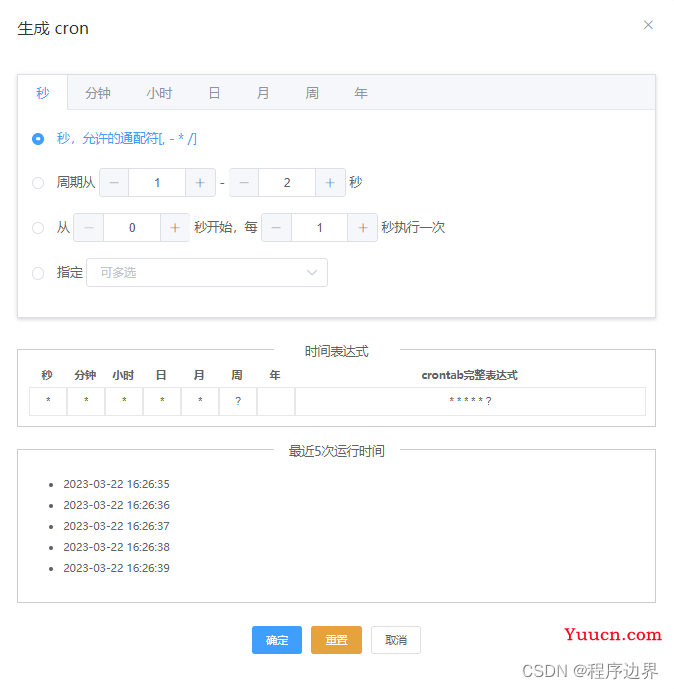Open the 可多选 dropdown

click(207, 272)
